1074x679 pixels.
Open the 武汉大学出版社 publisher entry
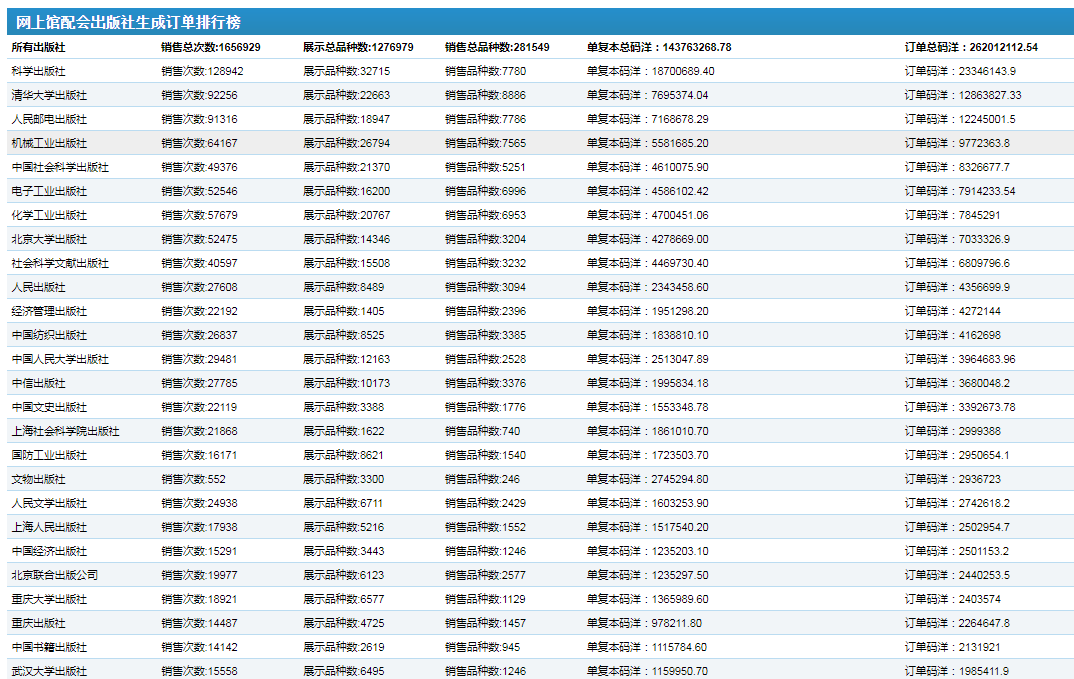(49, 671)
